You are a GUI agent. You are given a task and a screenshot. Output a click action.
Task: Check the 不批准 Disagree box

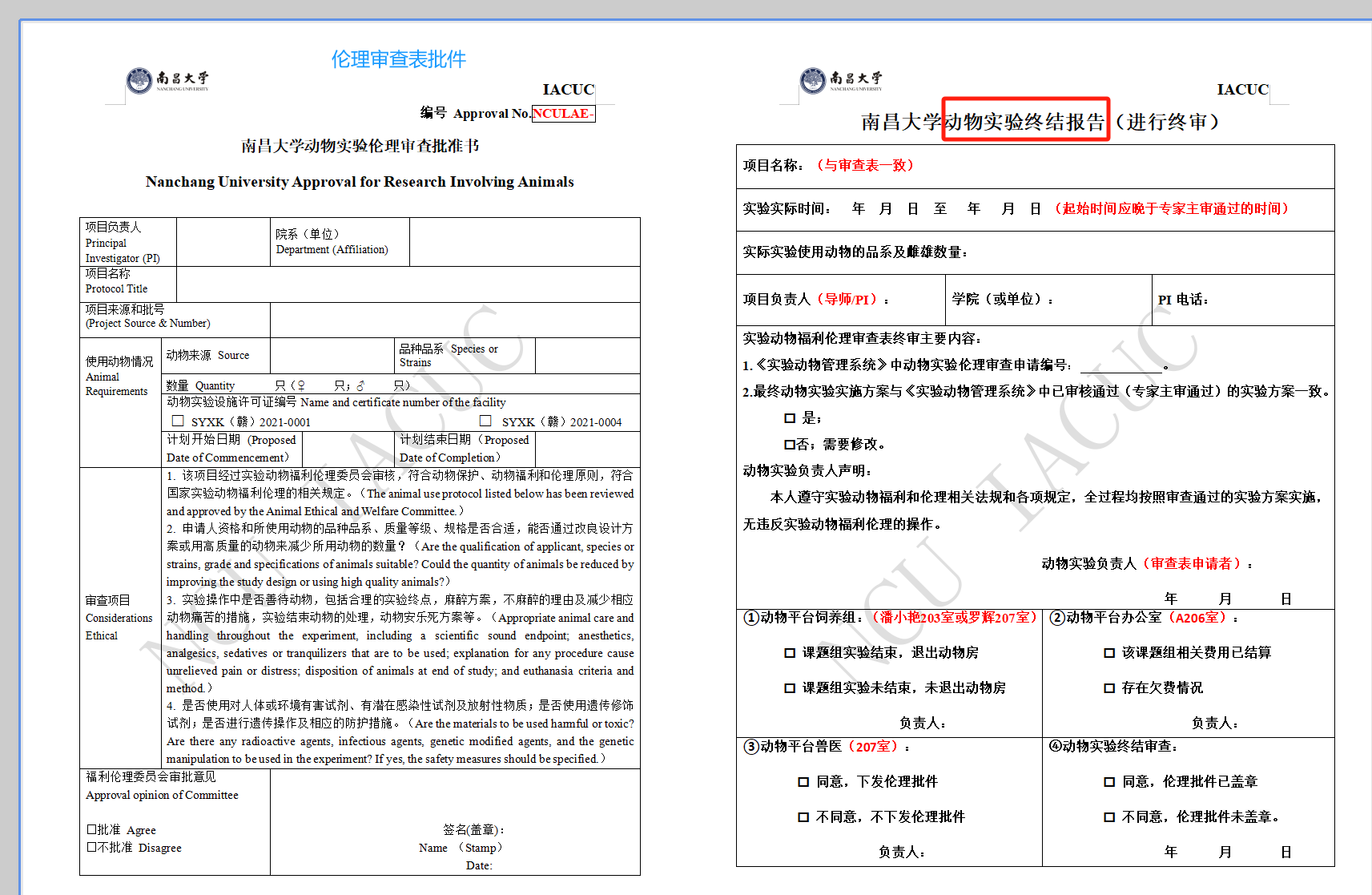pos(91,847)
